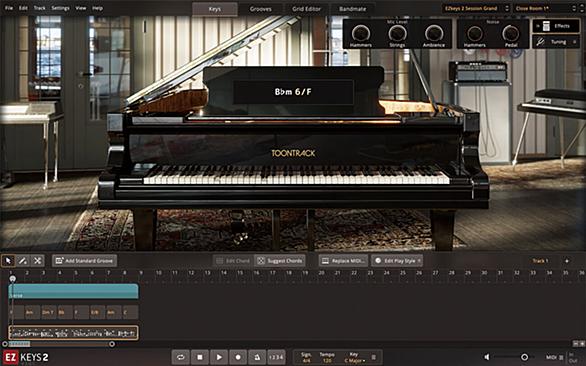Image resolution: width=586 pixels, height=366 pixels.
Task: Select the Bb chord block
Action: pyautogui.click(x=65, y=312)
